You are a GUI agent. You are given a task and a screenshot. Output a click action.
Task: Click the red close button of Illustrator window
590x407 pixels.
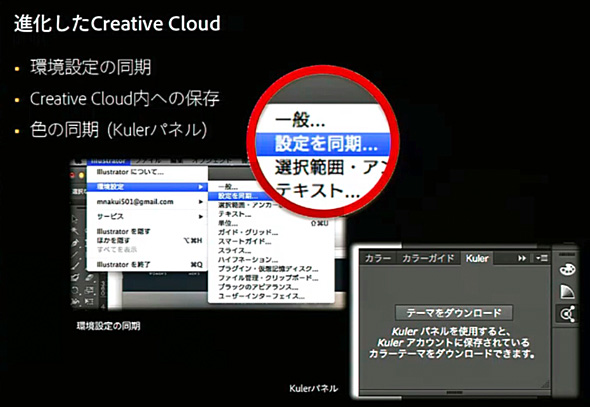tap(73, 175)
